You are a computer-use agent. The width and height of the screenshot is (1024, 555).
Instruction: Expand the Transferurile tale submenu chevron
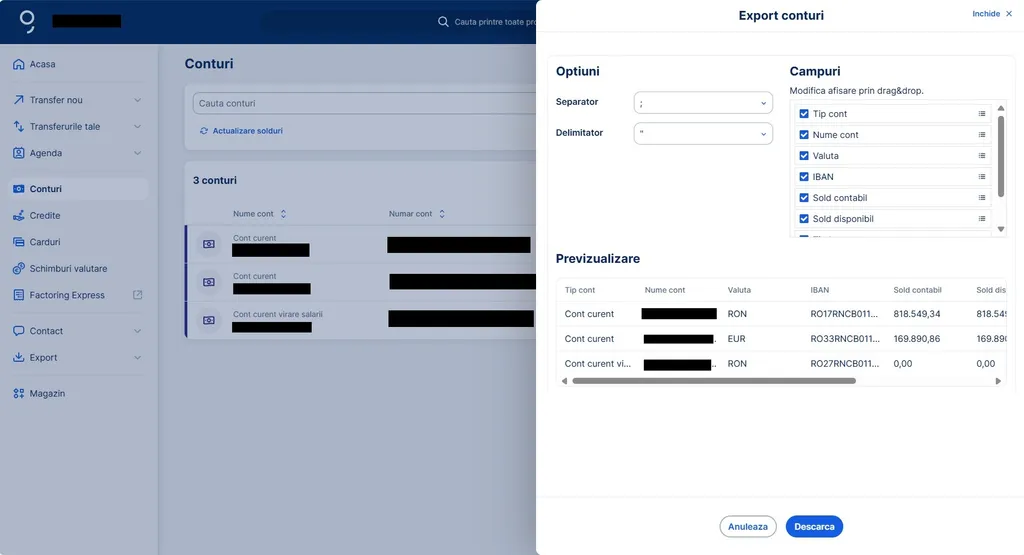point(138,126)
